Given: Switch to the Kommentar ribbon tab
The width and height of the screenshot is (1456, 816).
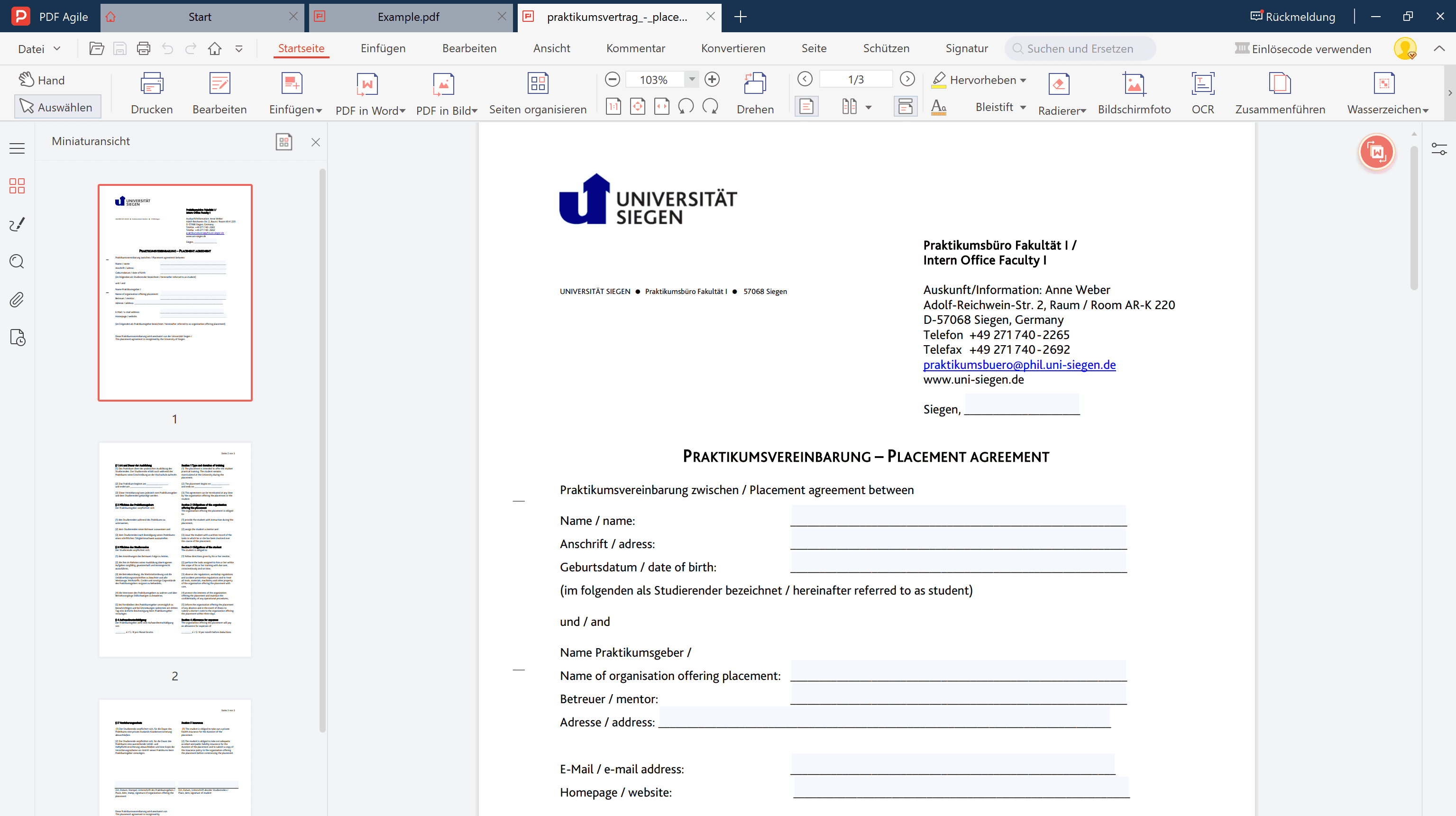Looking at the screenshot, I should [x=635, y=48].
